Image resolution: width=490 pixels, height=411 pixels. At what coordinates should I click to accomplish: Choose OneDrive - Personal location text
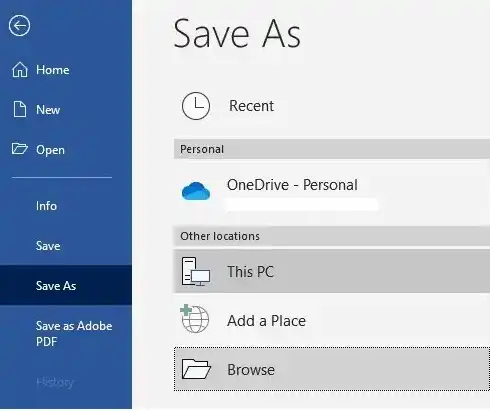(x=292, y=185)
